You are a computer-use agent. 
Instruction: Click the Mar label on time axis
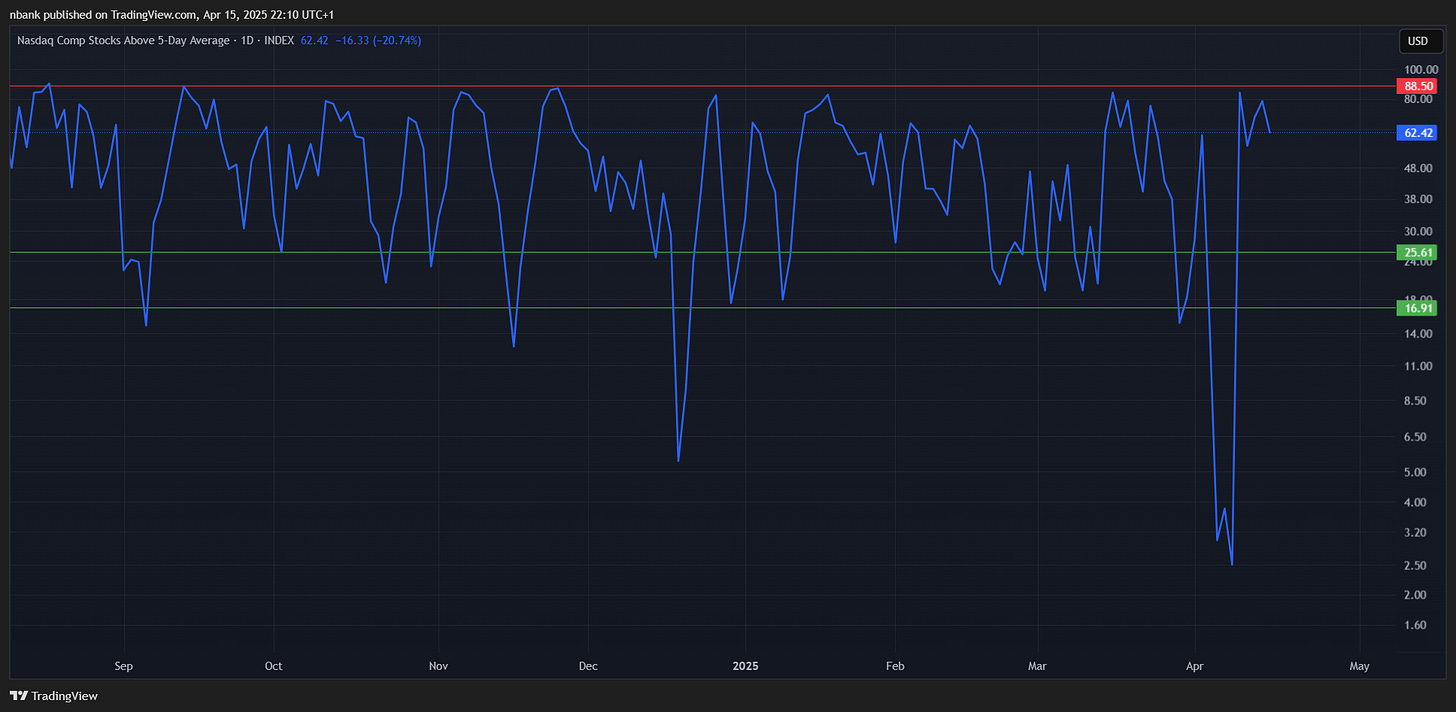(1038, 665)
